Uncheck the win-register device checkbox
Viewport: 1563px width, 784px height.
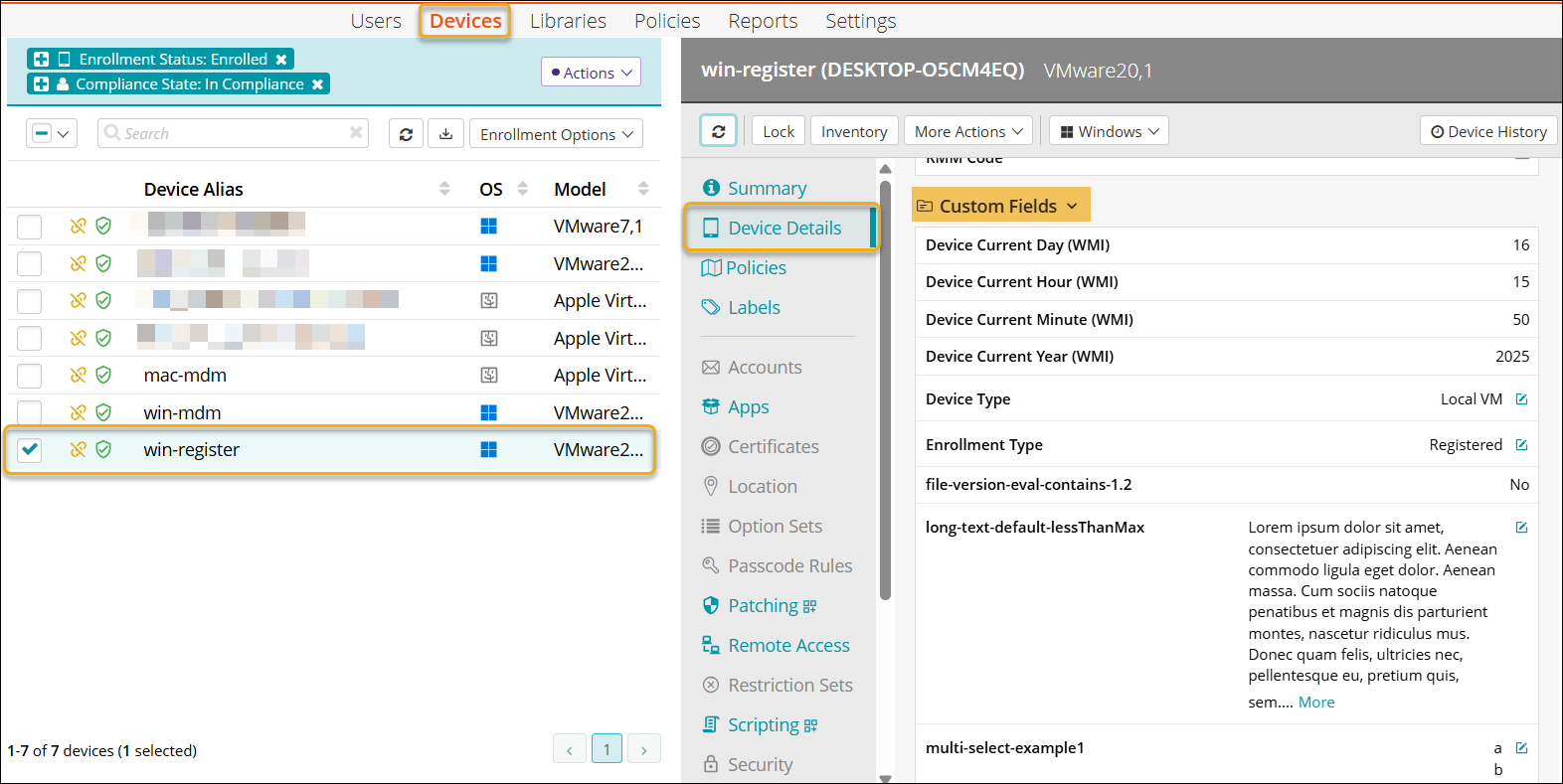(x=30, y=450)
